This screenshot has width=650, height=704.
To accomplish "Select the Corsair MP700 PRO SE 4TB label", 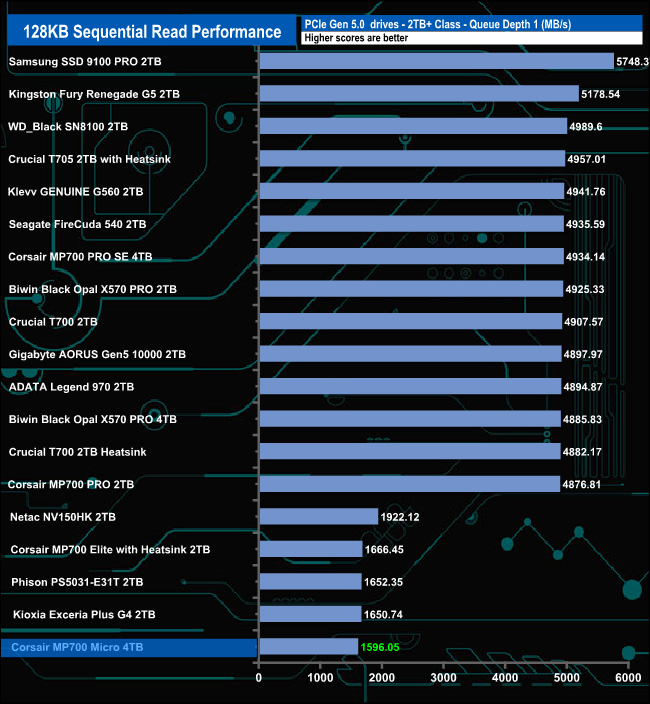I will (x=80, y=257).
